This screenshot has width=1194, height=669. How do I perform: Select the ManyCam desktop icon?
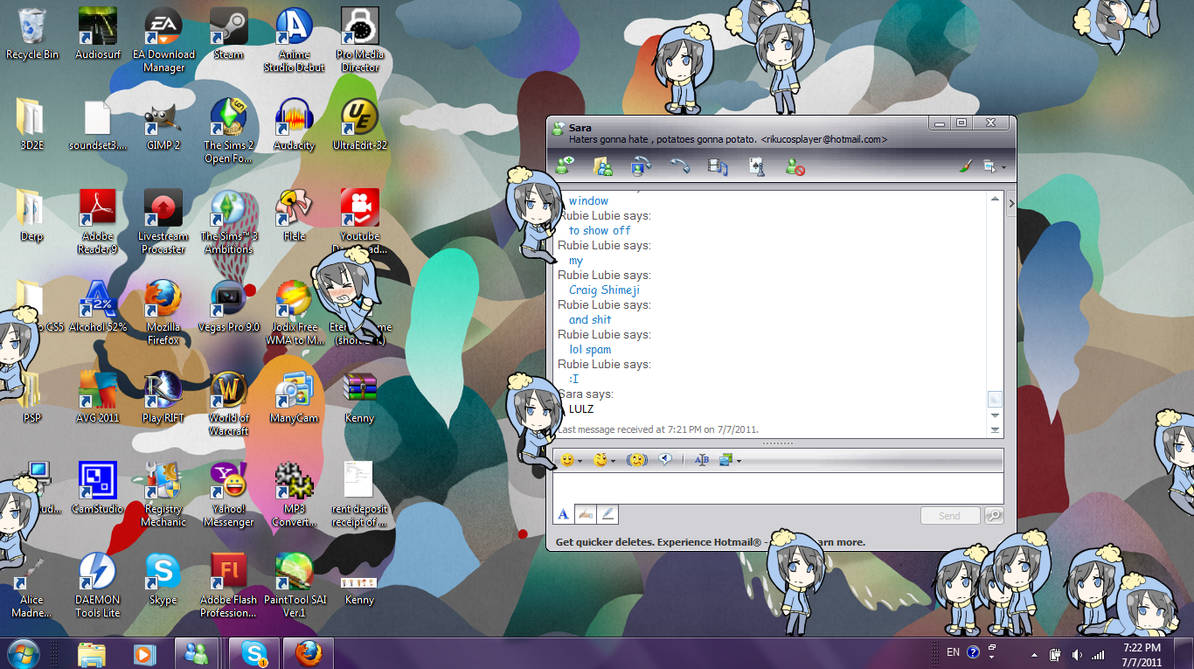coord(294,397)
